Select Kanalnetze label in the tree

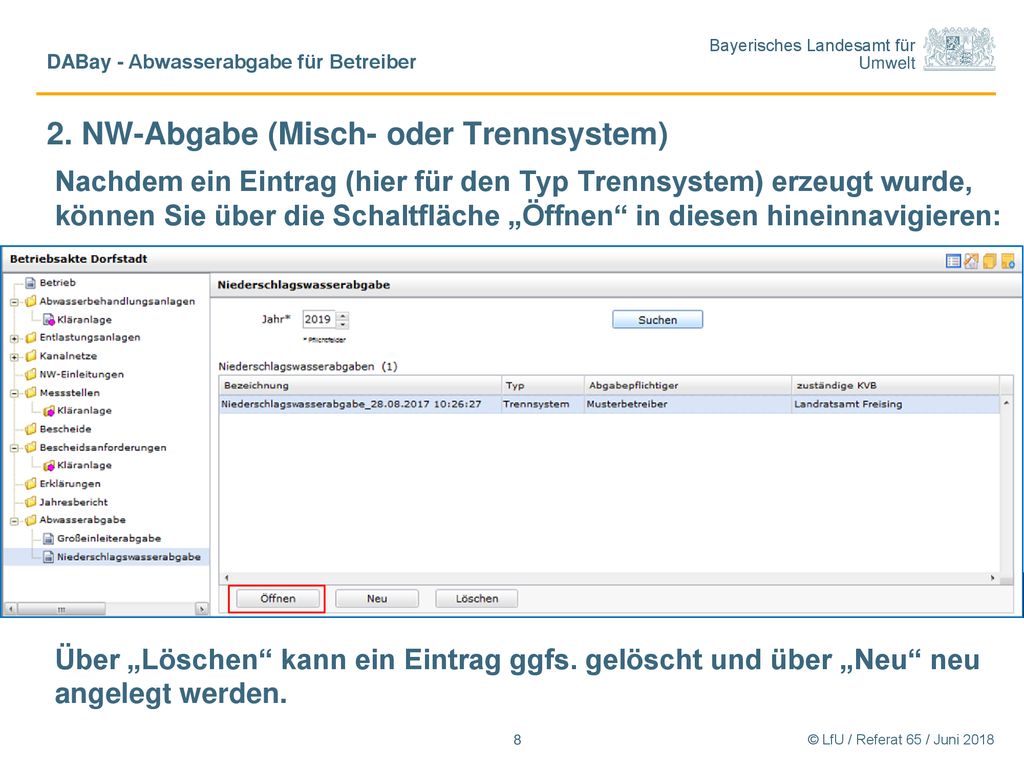point(68,356)
